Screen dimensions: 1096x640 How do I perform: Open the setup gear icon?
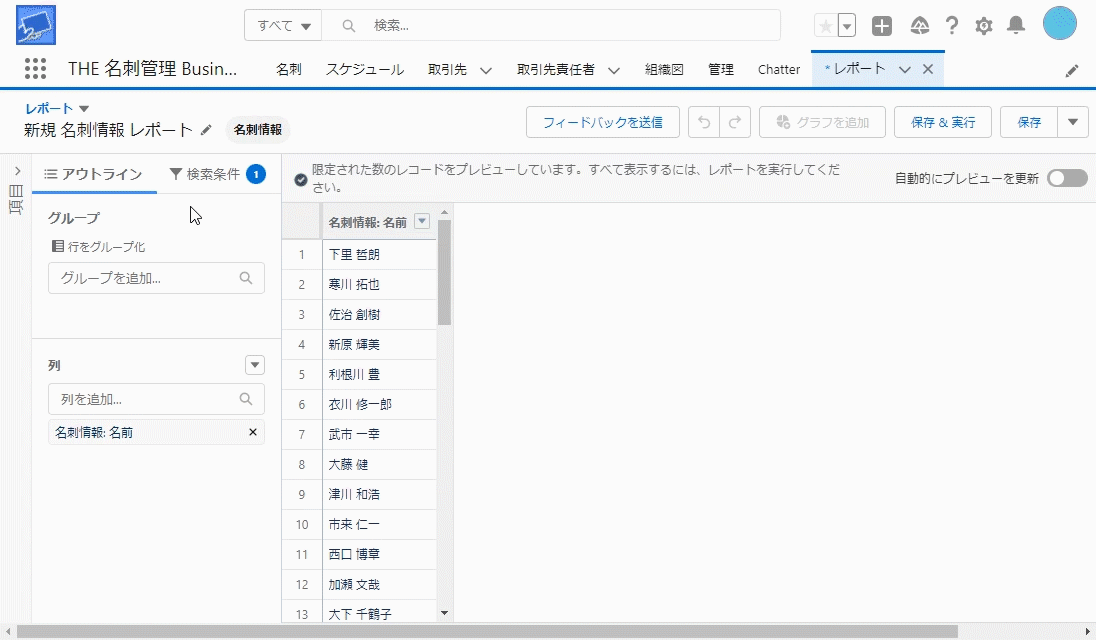(983, 26)
